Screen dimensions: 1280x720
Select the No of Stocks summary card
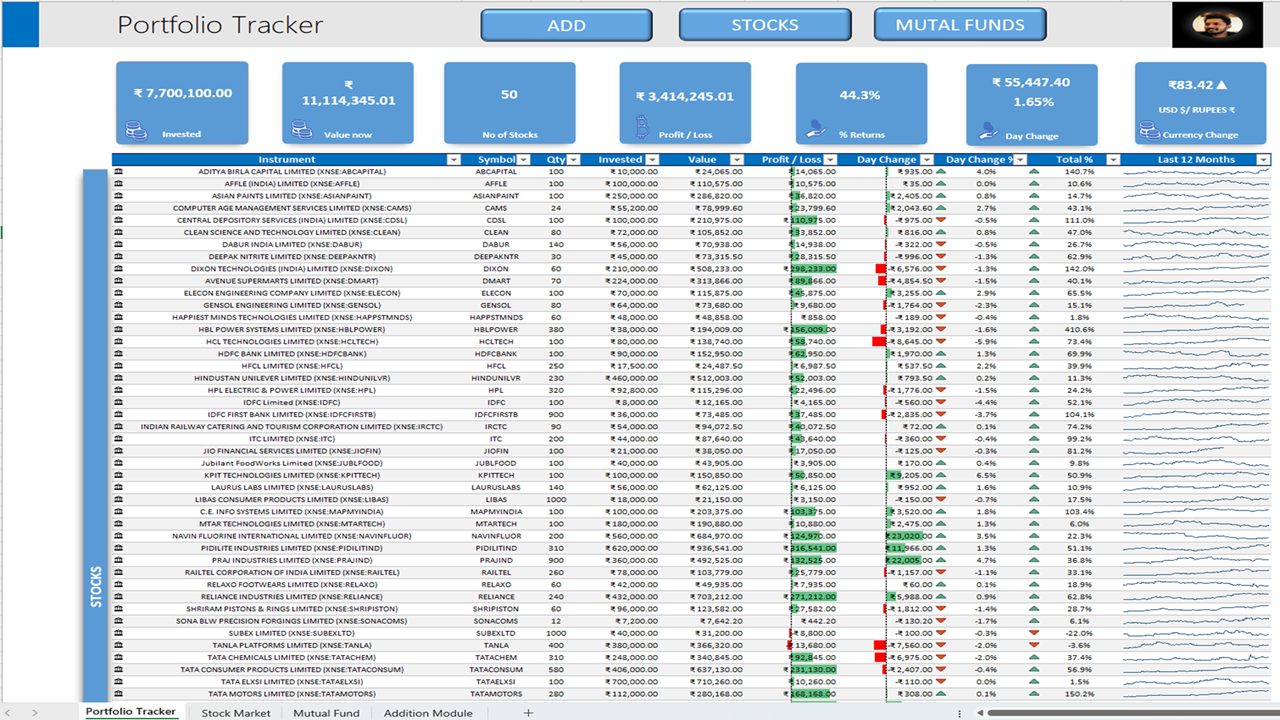(x=510, y=102)
